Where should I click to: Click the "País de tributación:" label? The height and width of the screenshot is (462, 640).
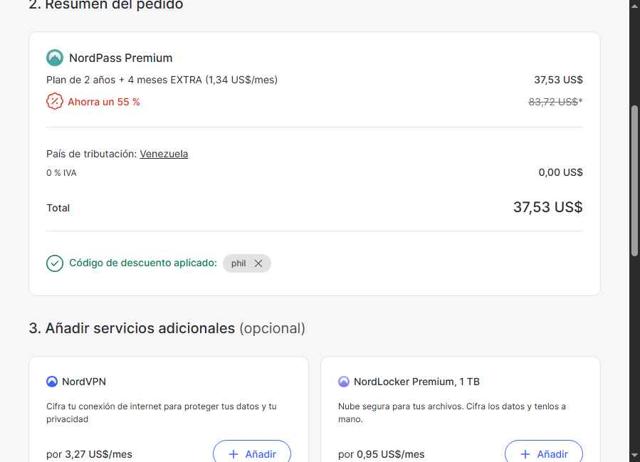[x=91, y=154]
